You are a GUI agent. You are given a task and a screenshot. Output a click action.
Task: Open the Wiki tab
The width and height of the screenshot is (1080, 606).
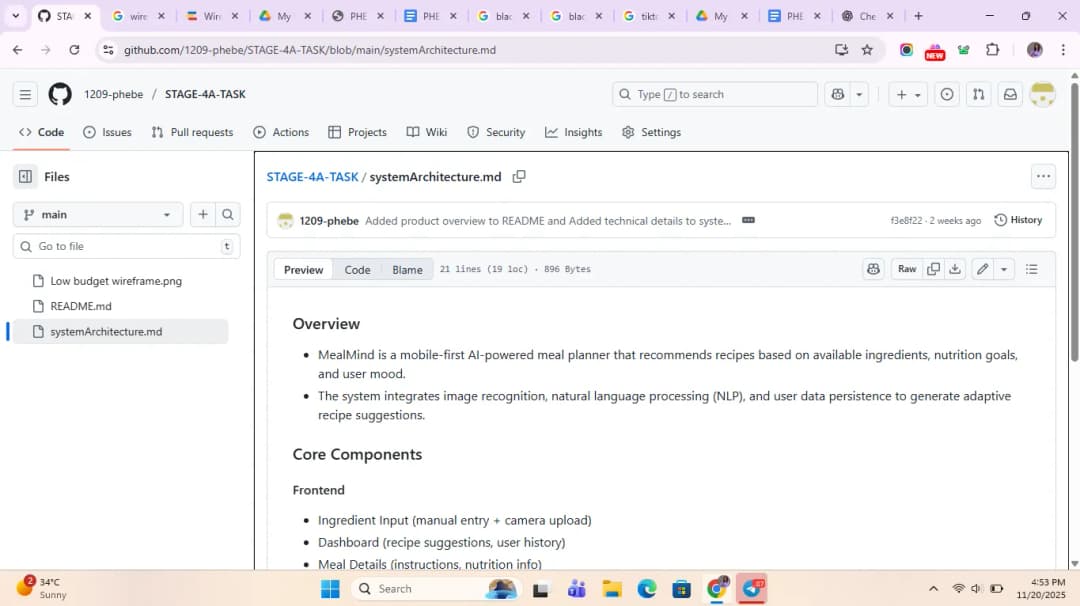427,132
